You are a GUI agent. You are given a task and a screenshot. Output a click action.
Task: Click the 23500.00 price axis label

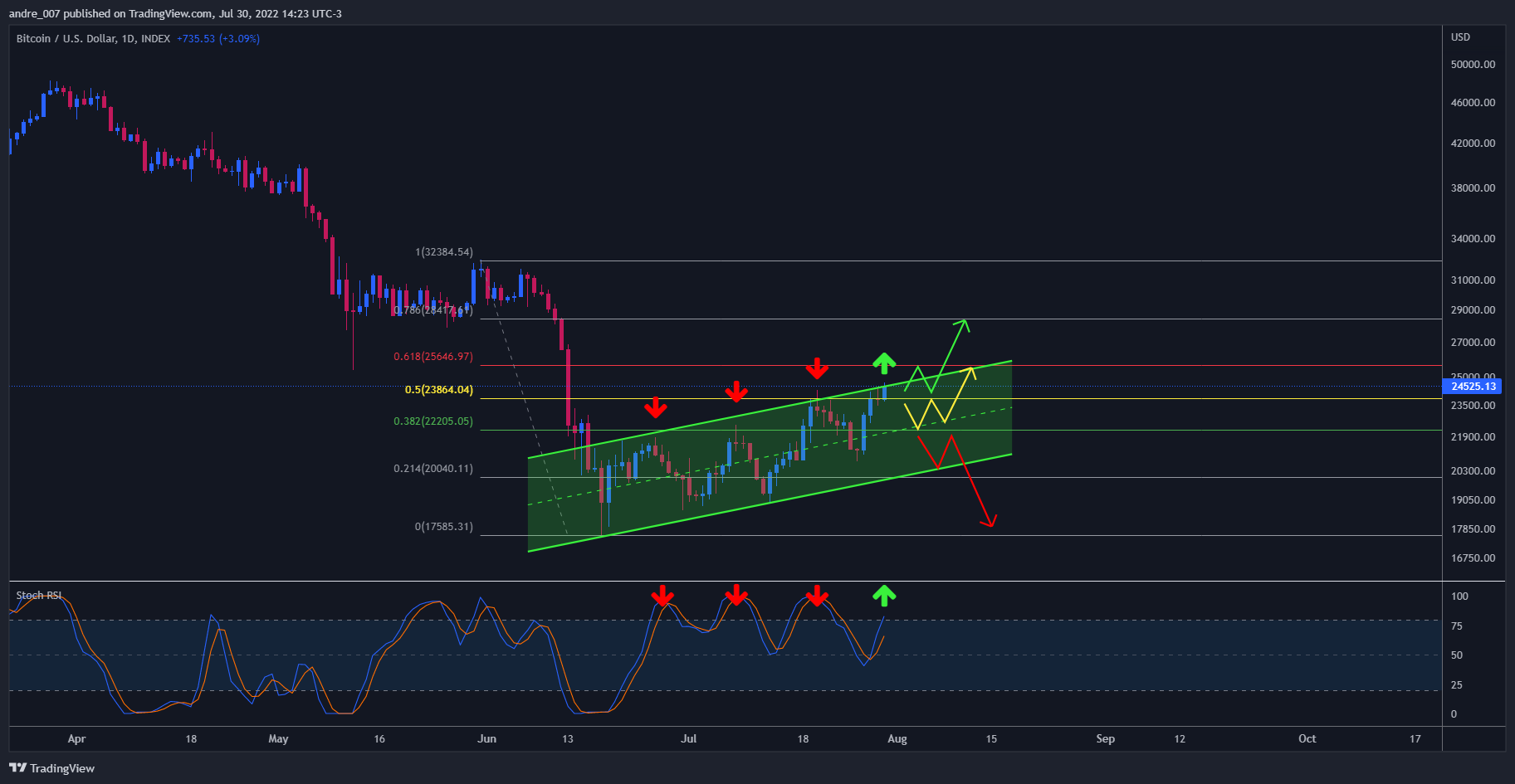point(1473,406)
